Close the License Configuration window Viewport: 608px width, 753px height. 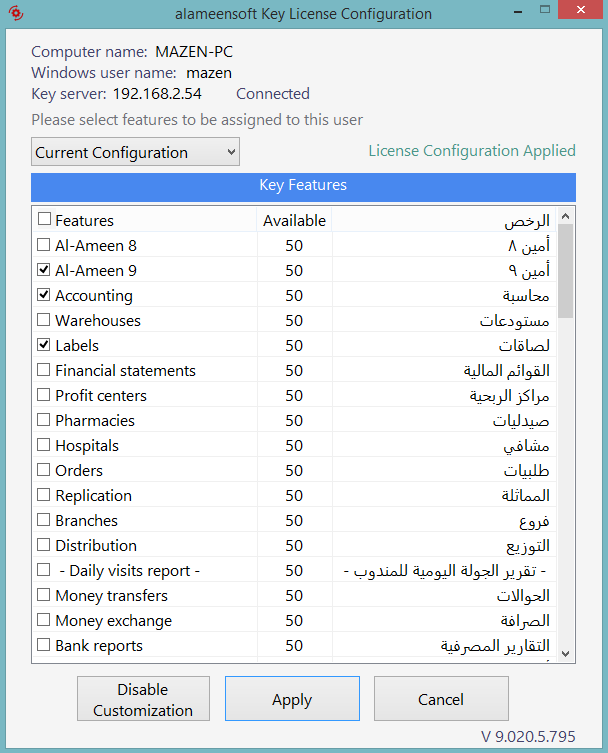[581, 10]
